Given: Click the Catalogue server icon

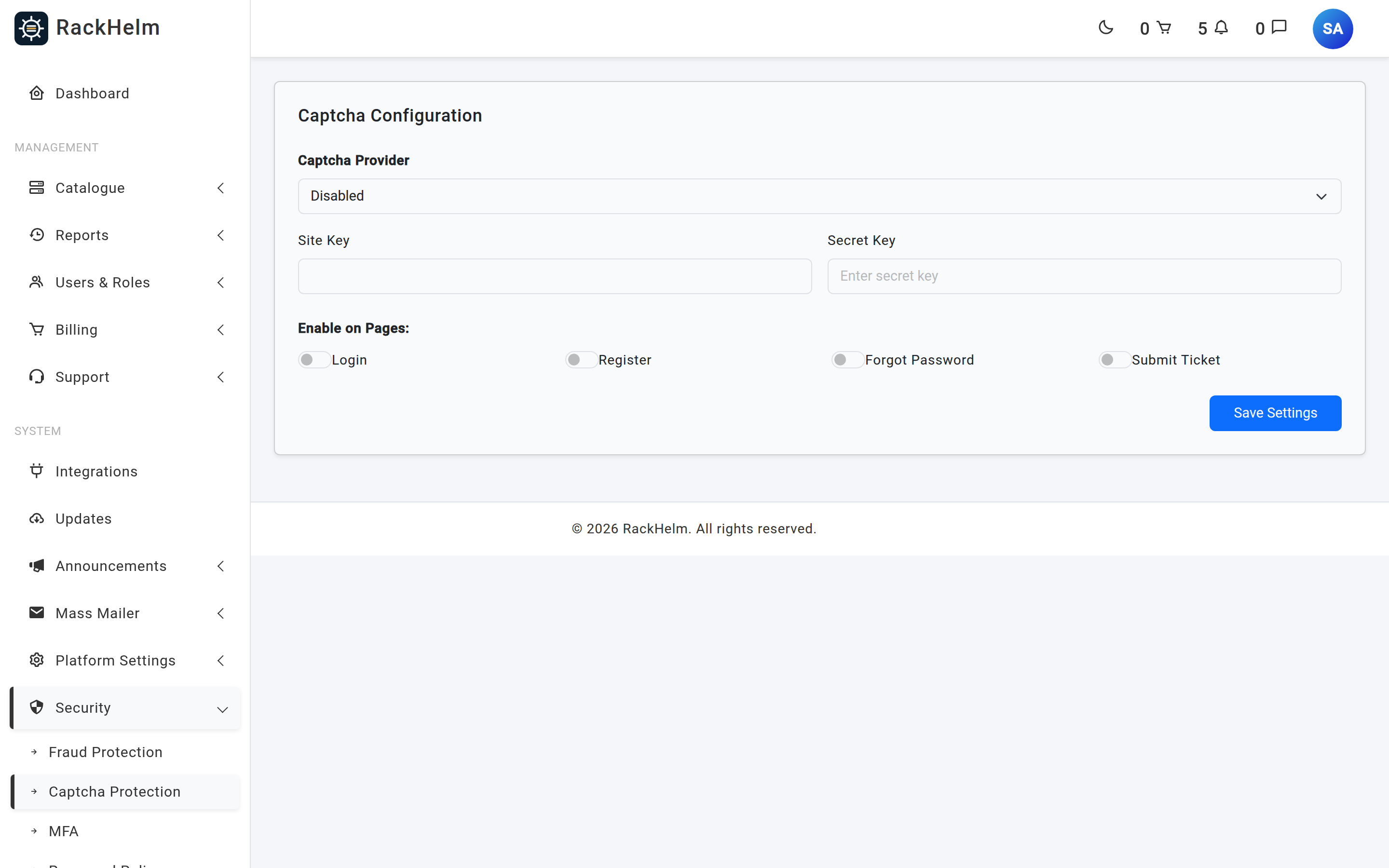Looking at the screenshot, I should (37, 188).
